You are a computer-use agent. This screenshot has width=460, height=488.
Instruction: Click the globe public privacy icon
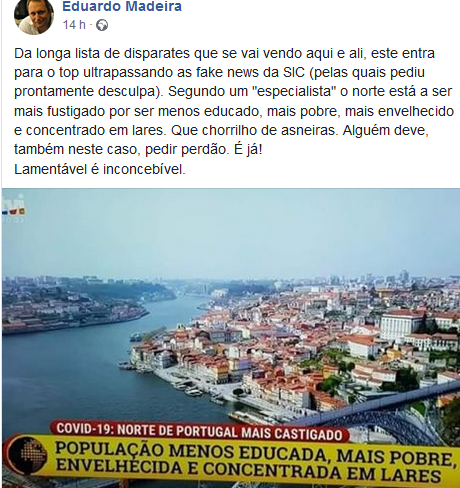click(102, 25)
